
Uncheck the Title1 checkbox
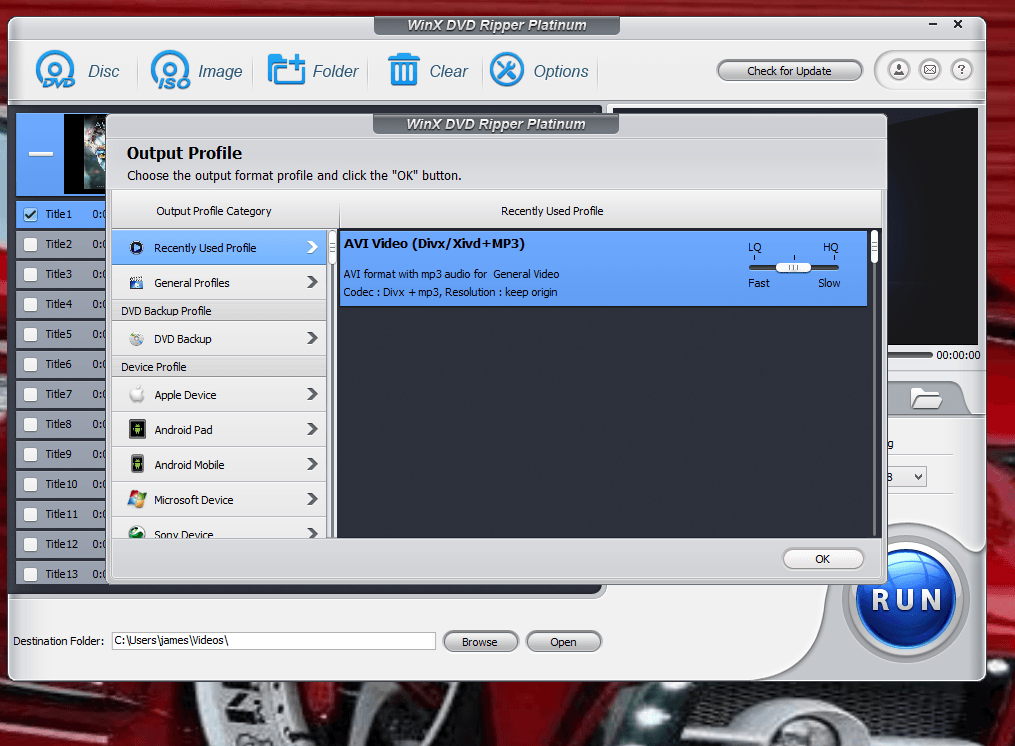point(31,214)
